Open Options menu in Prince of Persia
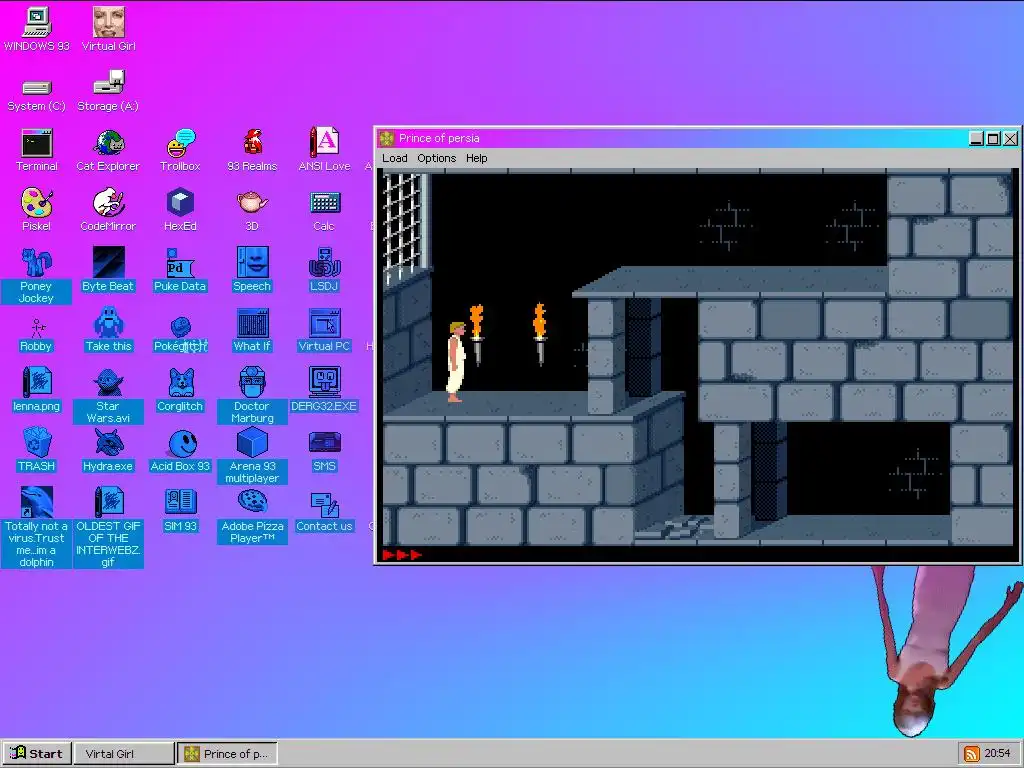The image size is (1024, 768). [x=436, y=158]
